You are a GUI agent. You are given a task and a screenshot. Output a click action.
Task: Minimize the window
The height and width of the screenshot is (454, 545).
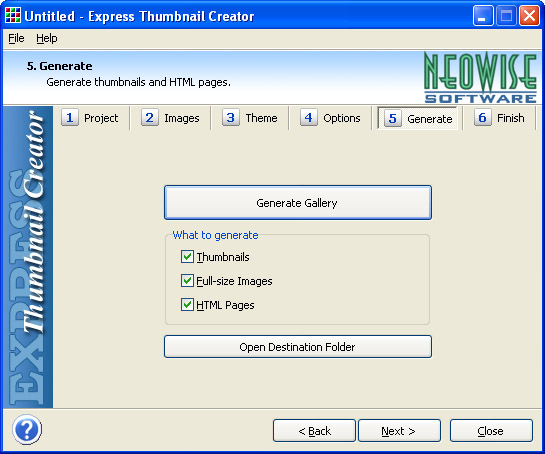483,16
